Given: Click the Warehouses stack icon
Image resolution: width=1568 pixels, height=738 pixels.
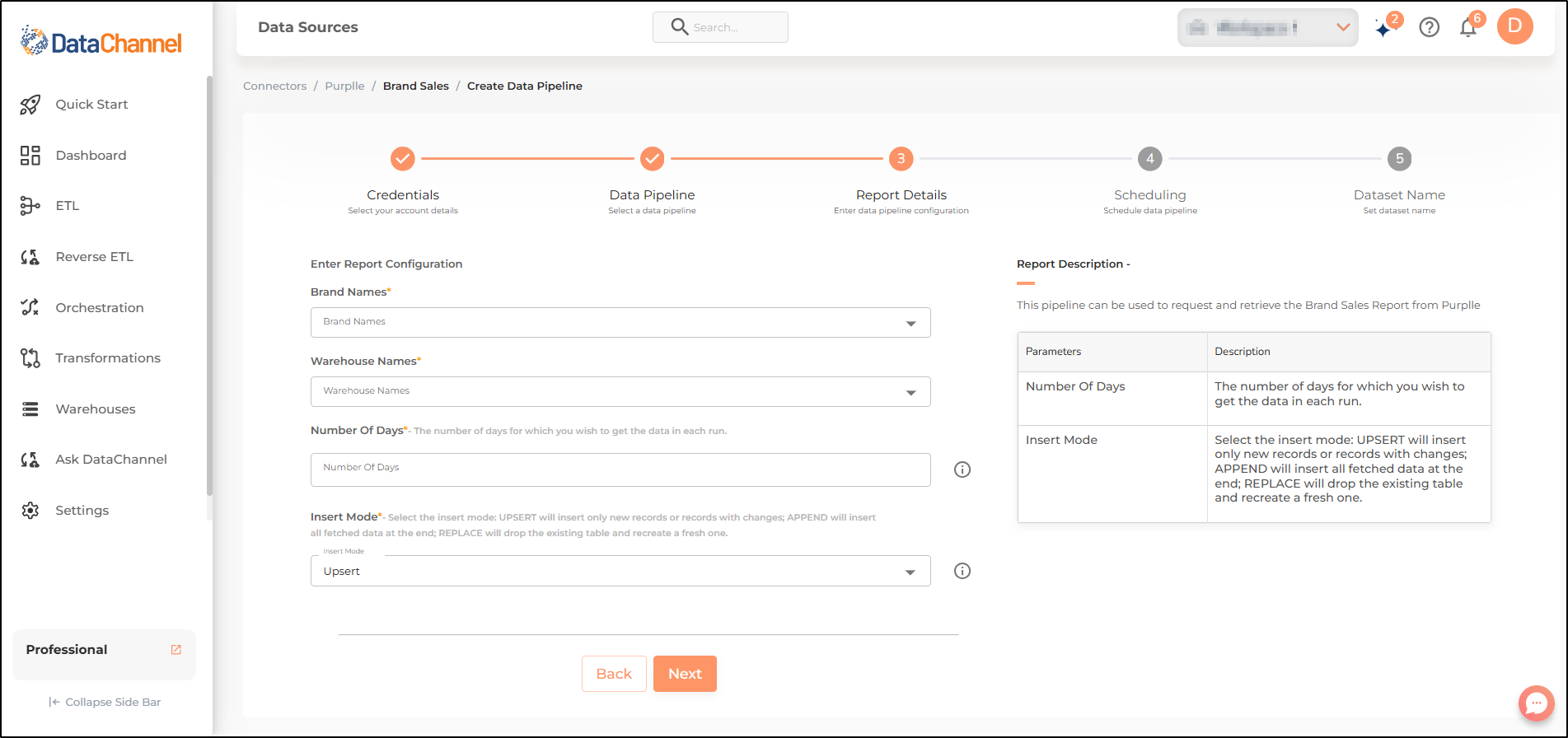Looking at the screenshot, I should point(30,409).
